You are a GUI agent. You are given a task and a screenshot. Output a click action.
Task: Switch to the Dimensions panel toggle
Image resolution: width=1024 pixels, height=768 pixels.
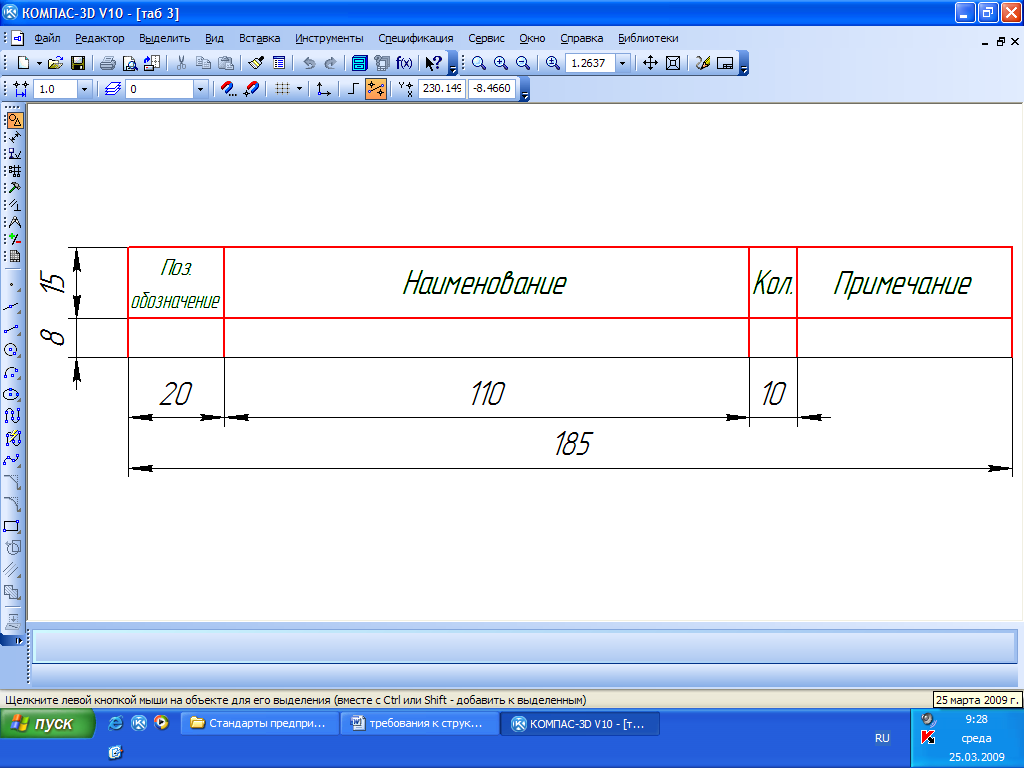[14, 137]
